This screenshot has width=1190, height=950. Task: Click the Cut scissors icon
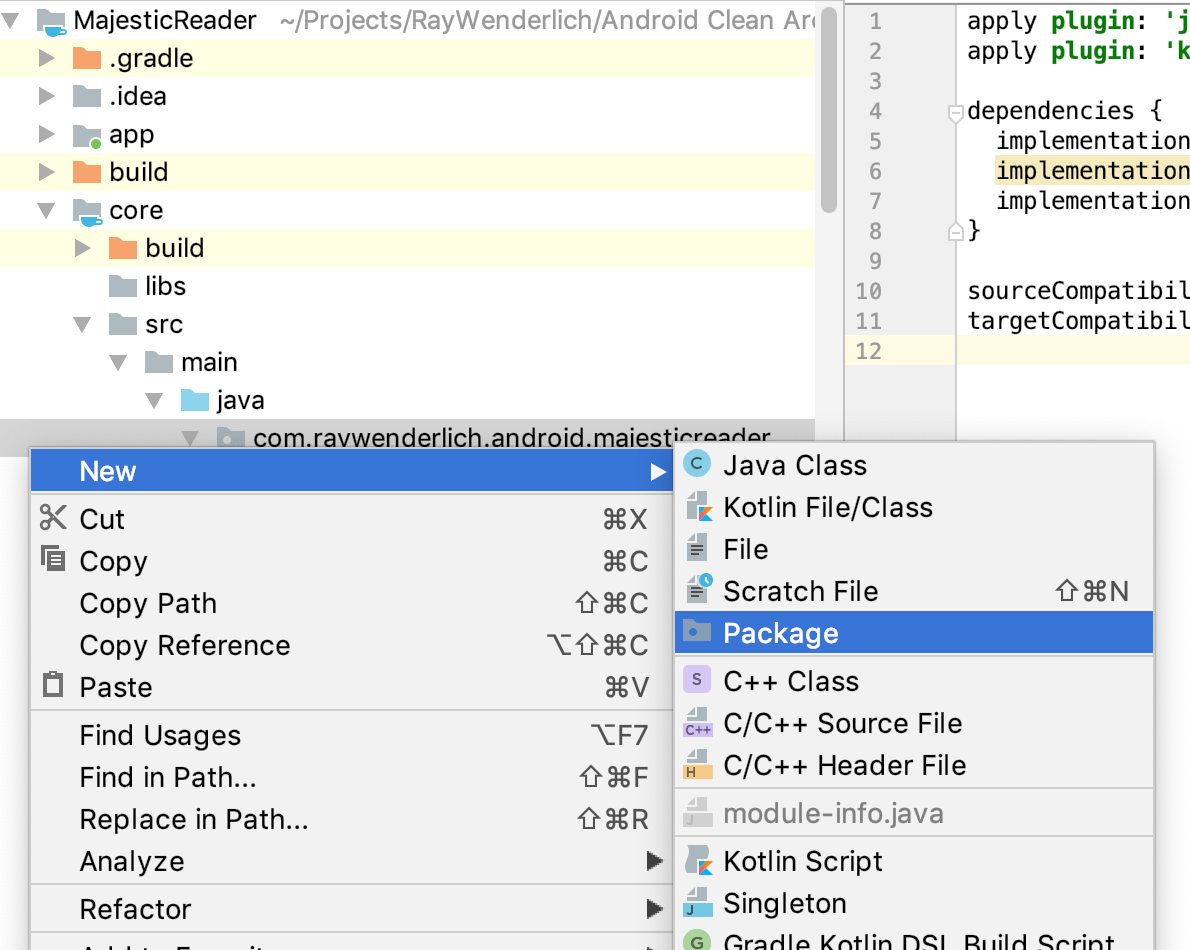pos(53,517)
